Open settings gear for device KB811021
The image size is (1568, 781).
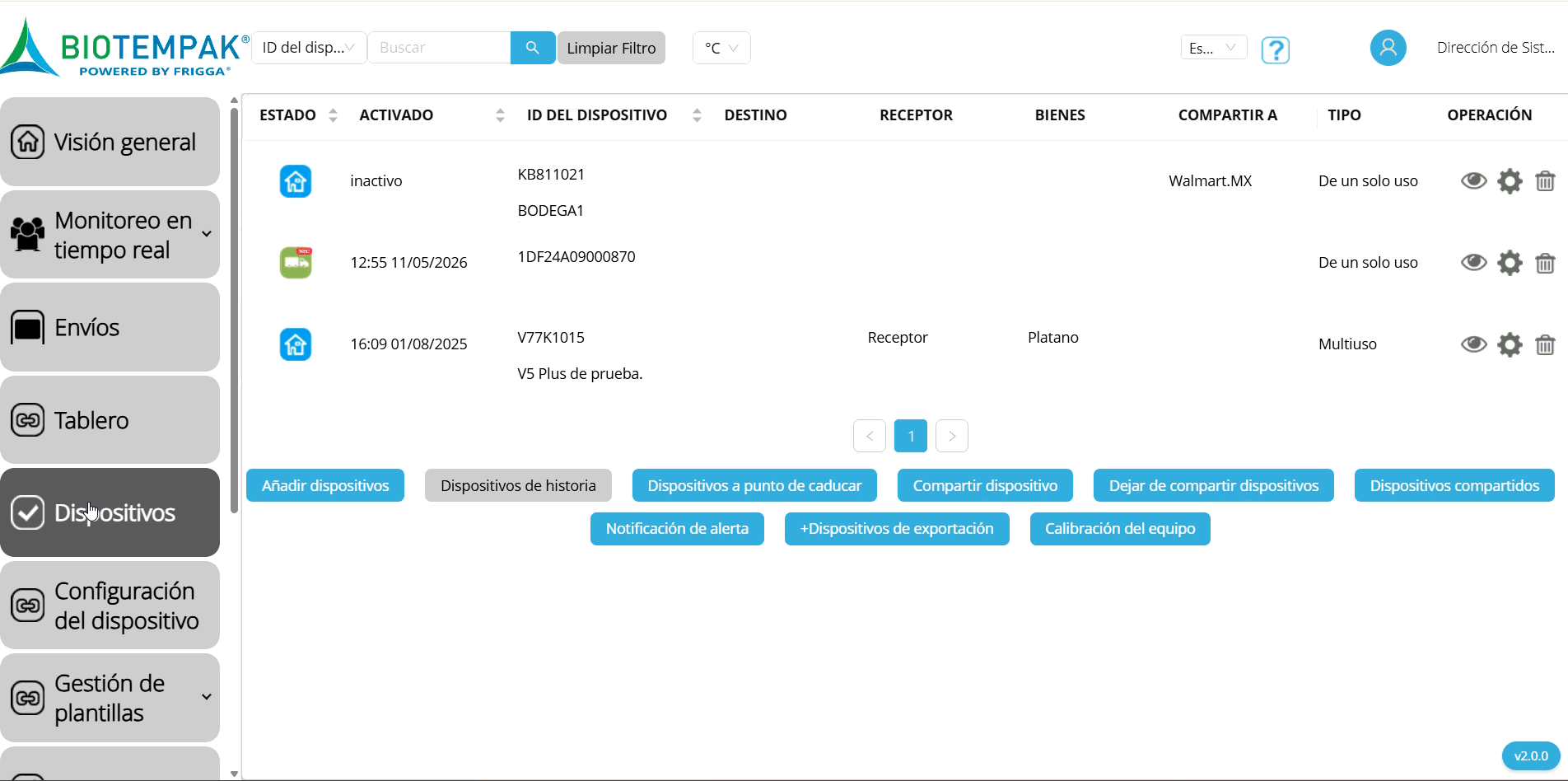tap(1510, 181)
